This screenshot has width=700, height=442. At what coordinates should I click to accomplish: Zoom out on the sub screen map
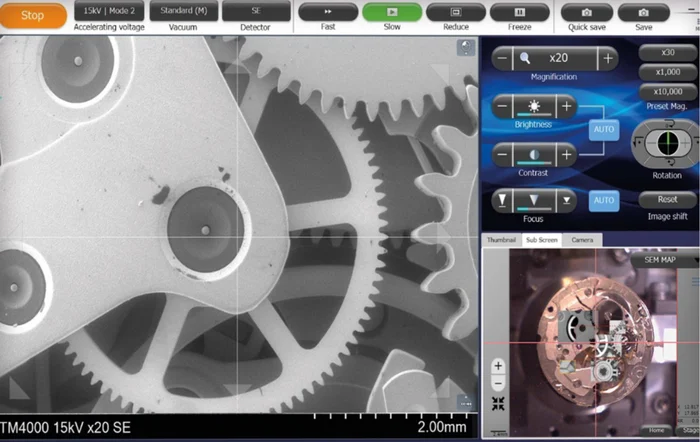[498, 384]
